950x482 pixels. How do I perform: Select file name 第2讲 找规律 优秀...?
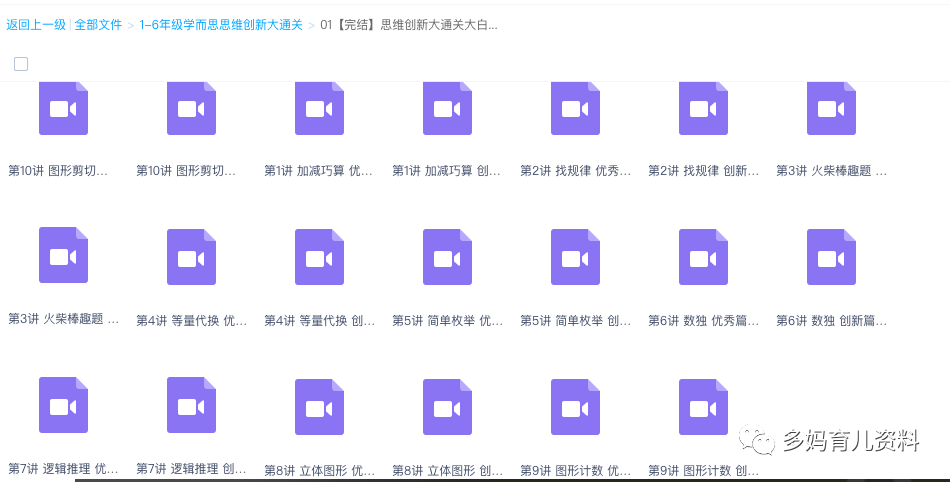tap(575, 171)
